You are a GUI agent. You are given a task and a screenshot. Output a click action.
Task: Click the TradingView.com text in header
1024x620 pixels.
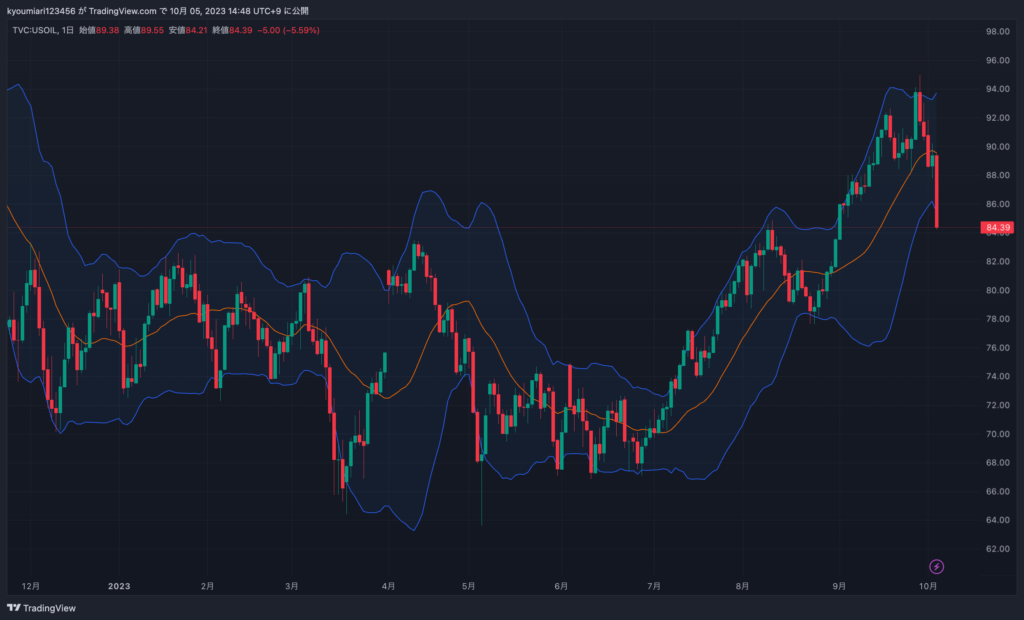click(x=123, y=11)
